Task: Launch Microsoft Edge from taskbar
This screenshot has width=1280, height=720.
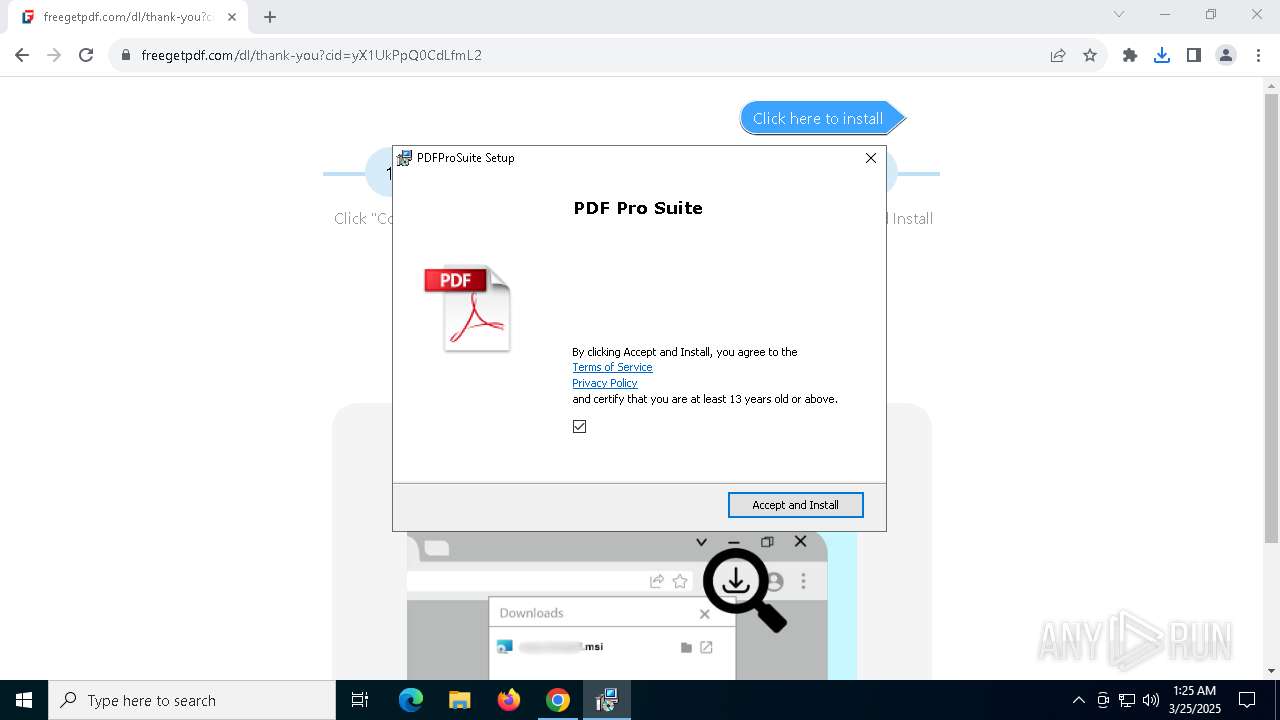Action: [411, 700]
